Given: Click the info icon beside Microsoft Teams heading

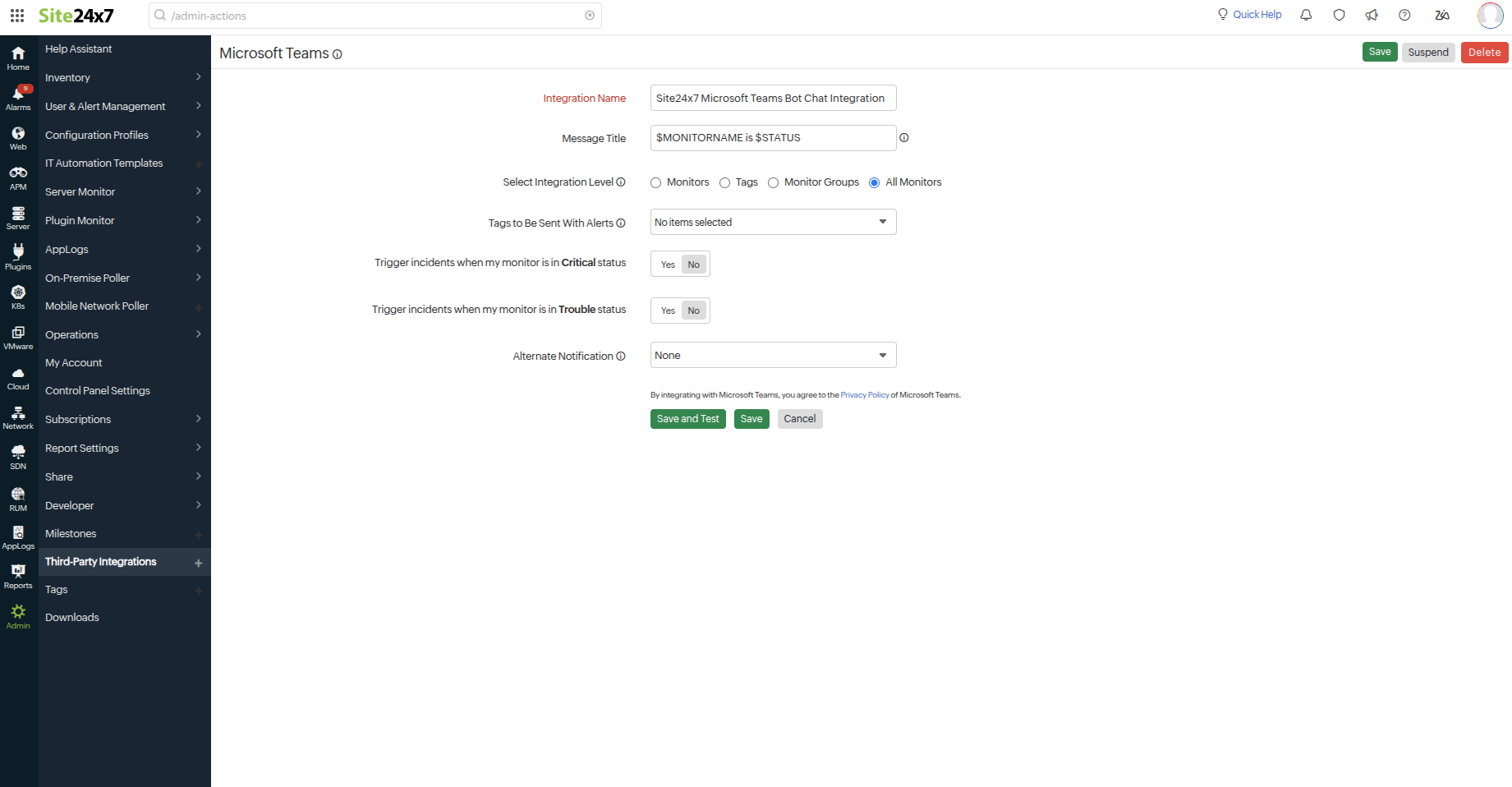Looking at the screenshot, I should click(338, 54).
